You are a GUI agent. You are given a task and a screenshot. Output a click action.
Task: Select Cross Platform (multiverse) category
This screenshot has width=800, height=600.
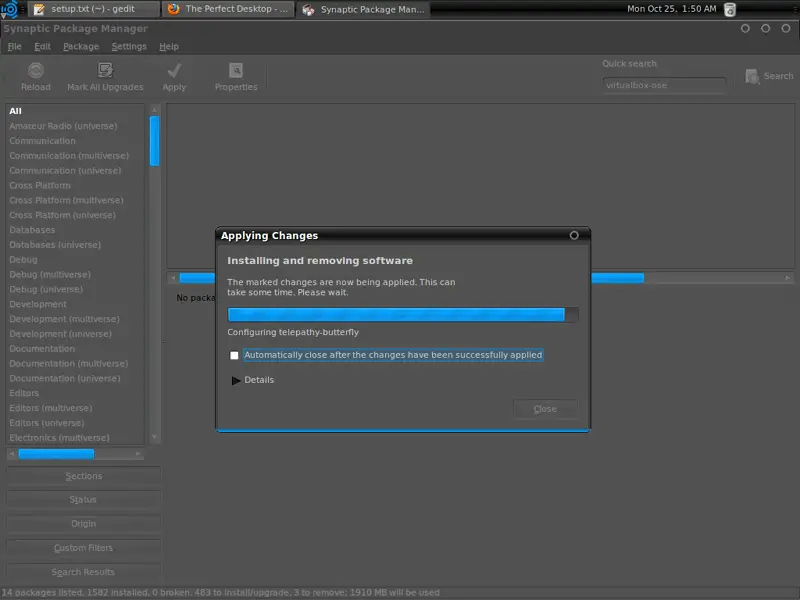click(x=76, y=200)
